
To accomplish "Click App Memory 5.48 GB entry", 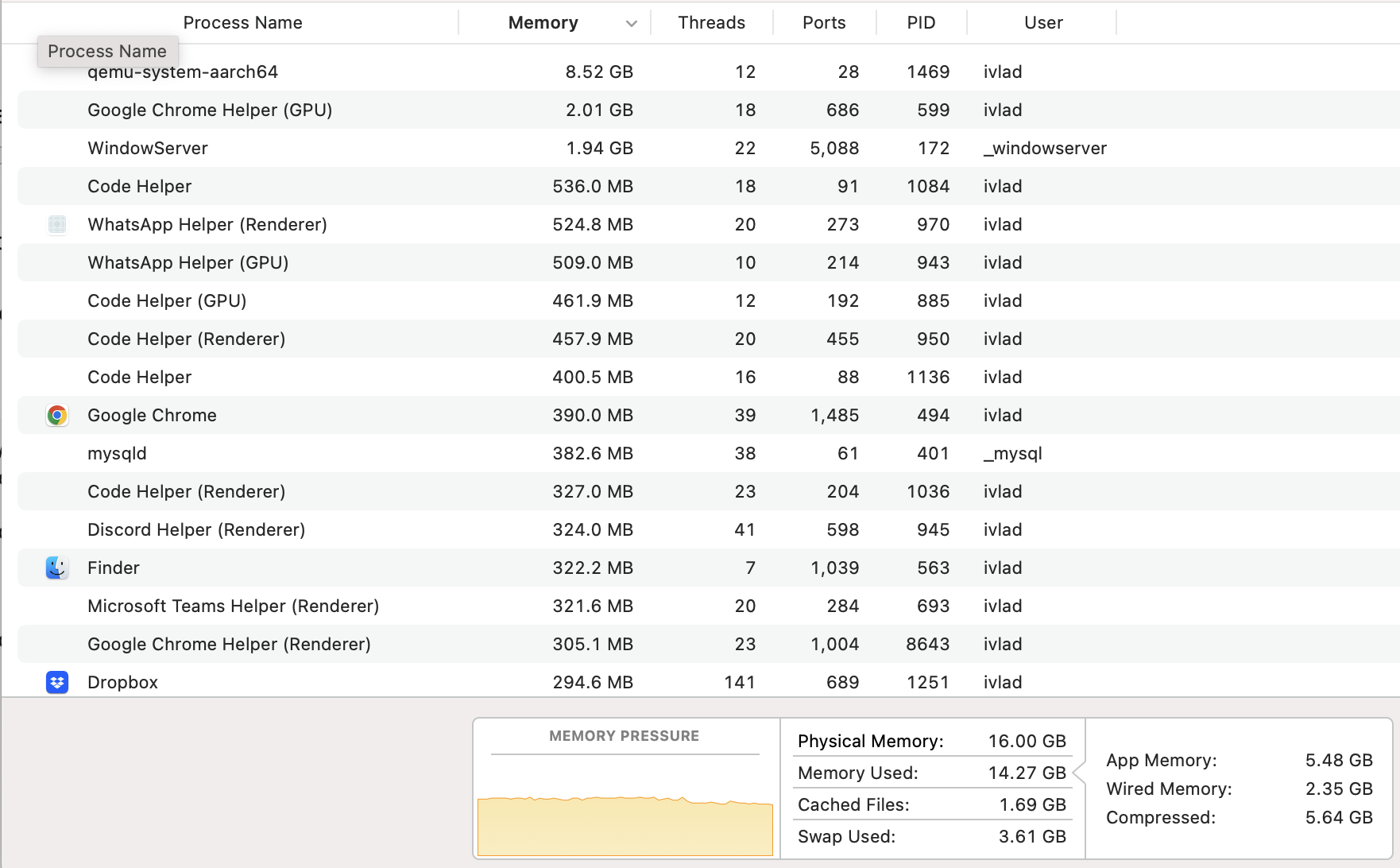I will pyautogui.click(x=1240, y=760).
